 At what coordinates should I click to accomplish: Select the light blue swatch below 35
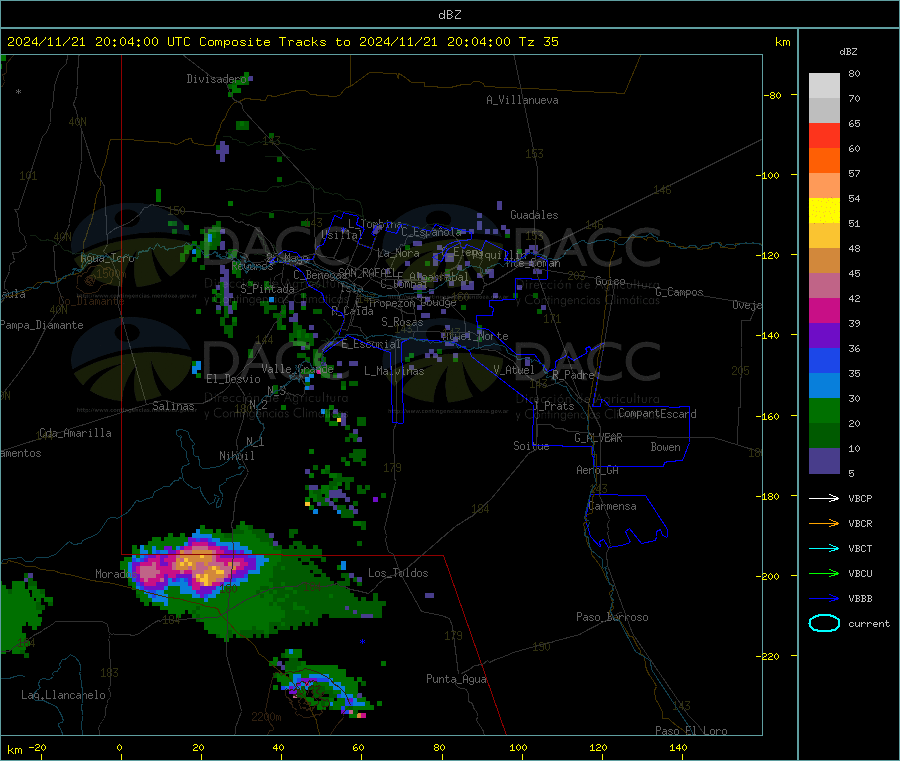tap(824, 386)
